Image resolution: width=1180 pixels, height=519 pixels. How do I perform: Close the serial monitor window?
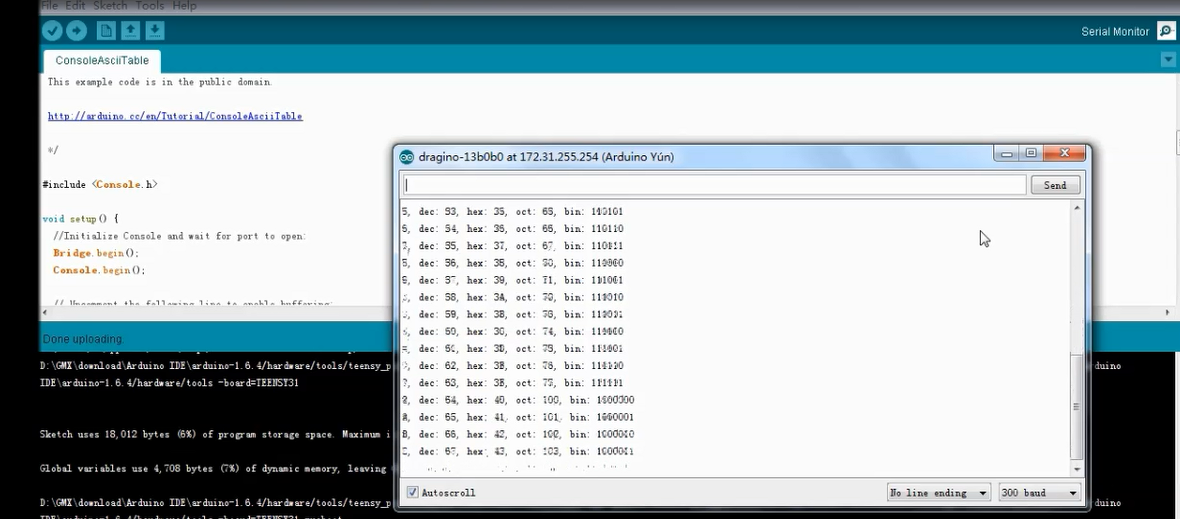click(x=1065, y=153)
